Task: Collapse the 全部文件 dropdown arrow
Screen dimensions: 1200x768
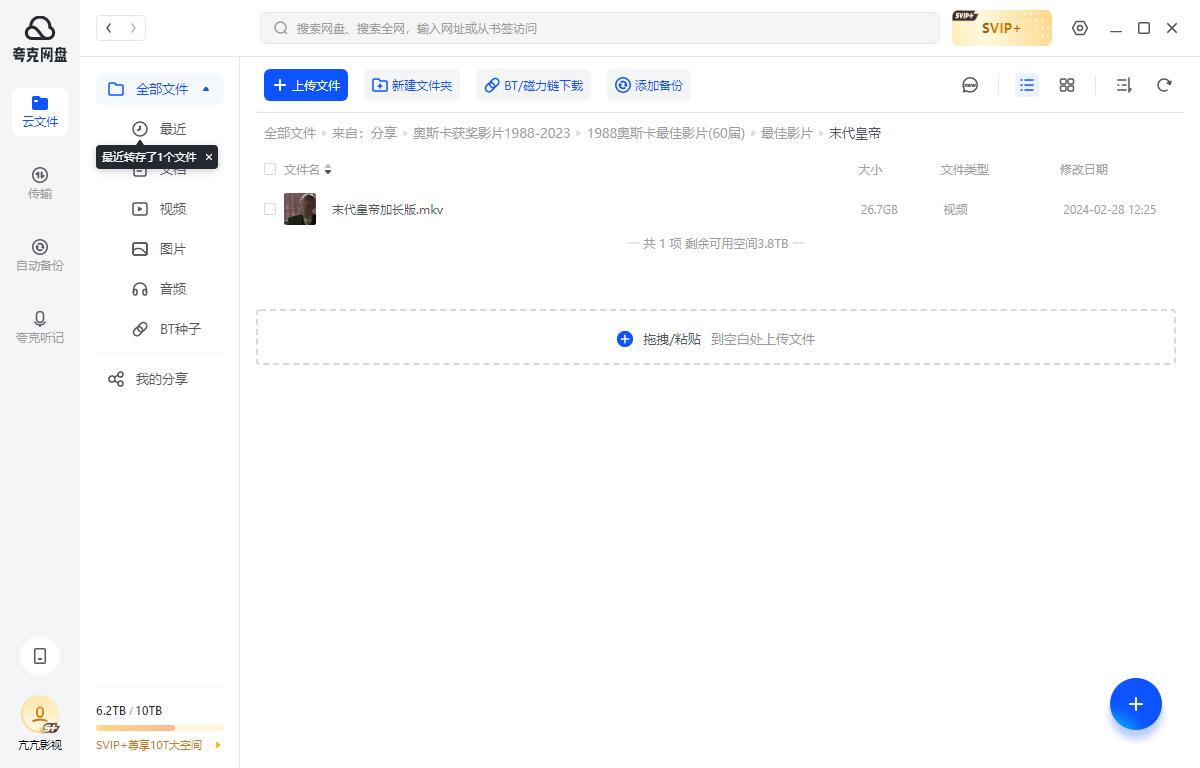Action: coord(206,89)
